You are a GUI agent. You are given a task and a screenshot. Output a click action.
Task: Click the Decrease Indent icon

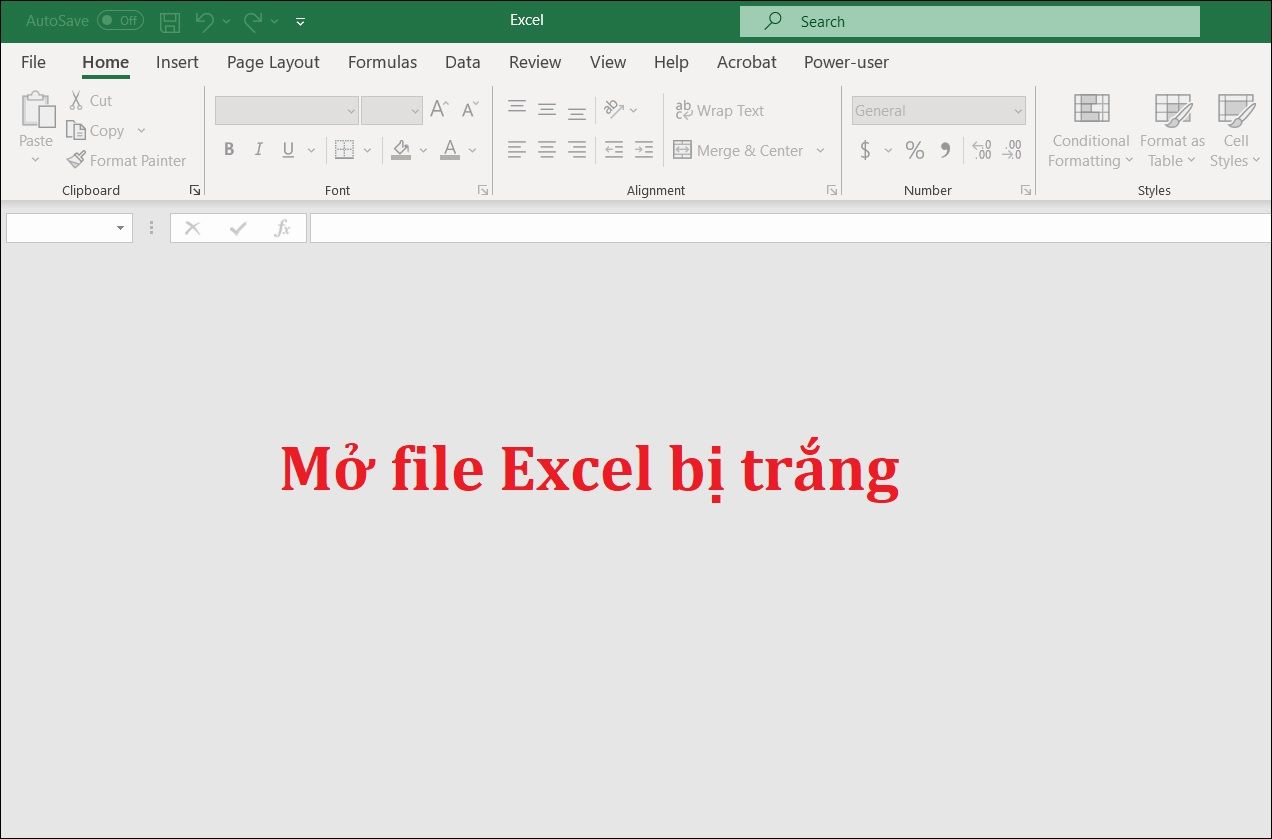coord(614,150)
